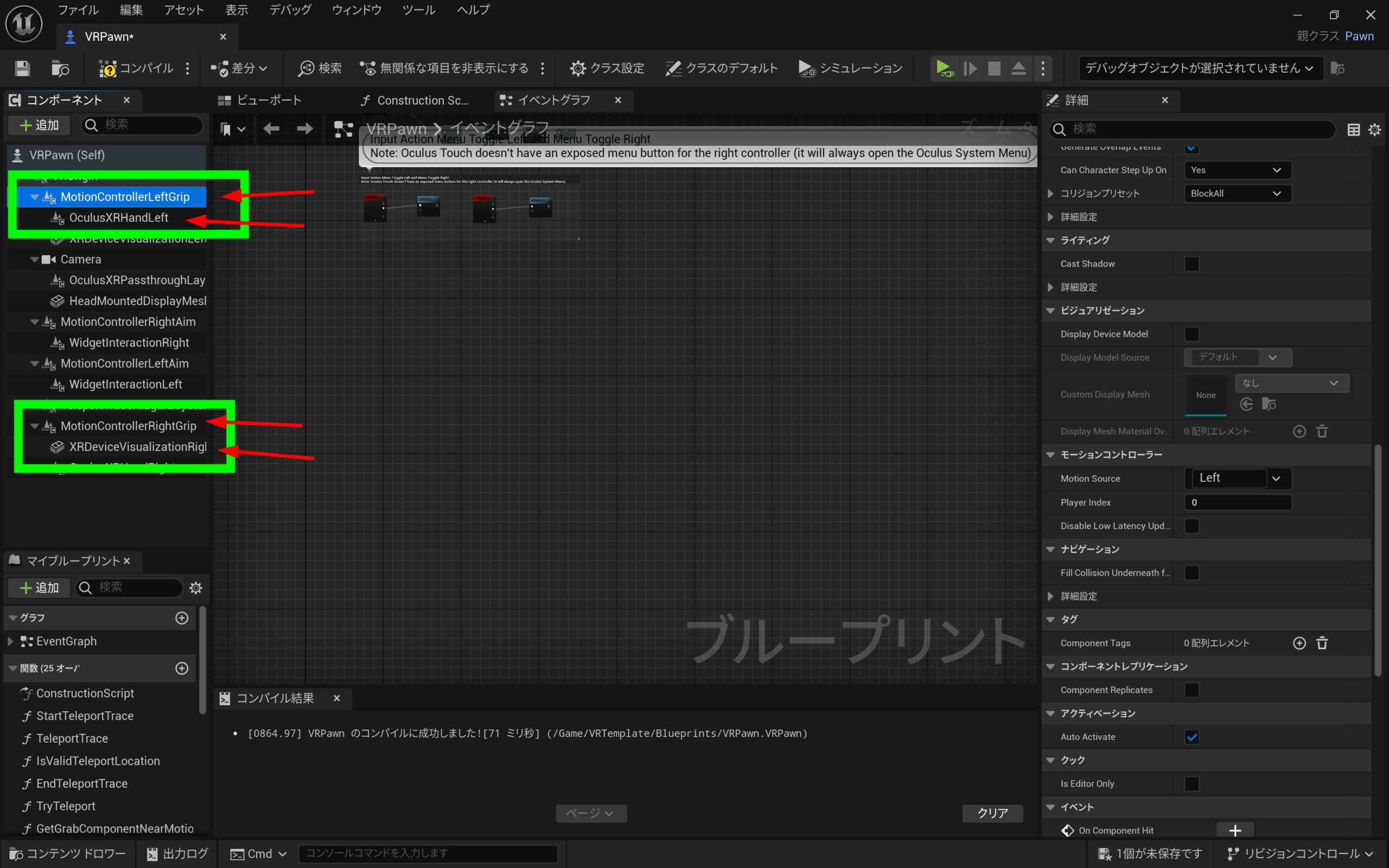Image resolution: width=1389 pixels, height=868 pixels.
Task: Click the Save blueprint floppy icon
Action: click(x=22, y=68)
